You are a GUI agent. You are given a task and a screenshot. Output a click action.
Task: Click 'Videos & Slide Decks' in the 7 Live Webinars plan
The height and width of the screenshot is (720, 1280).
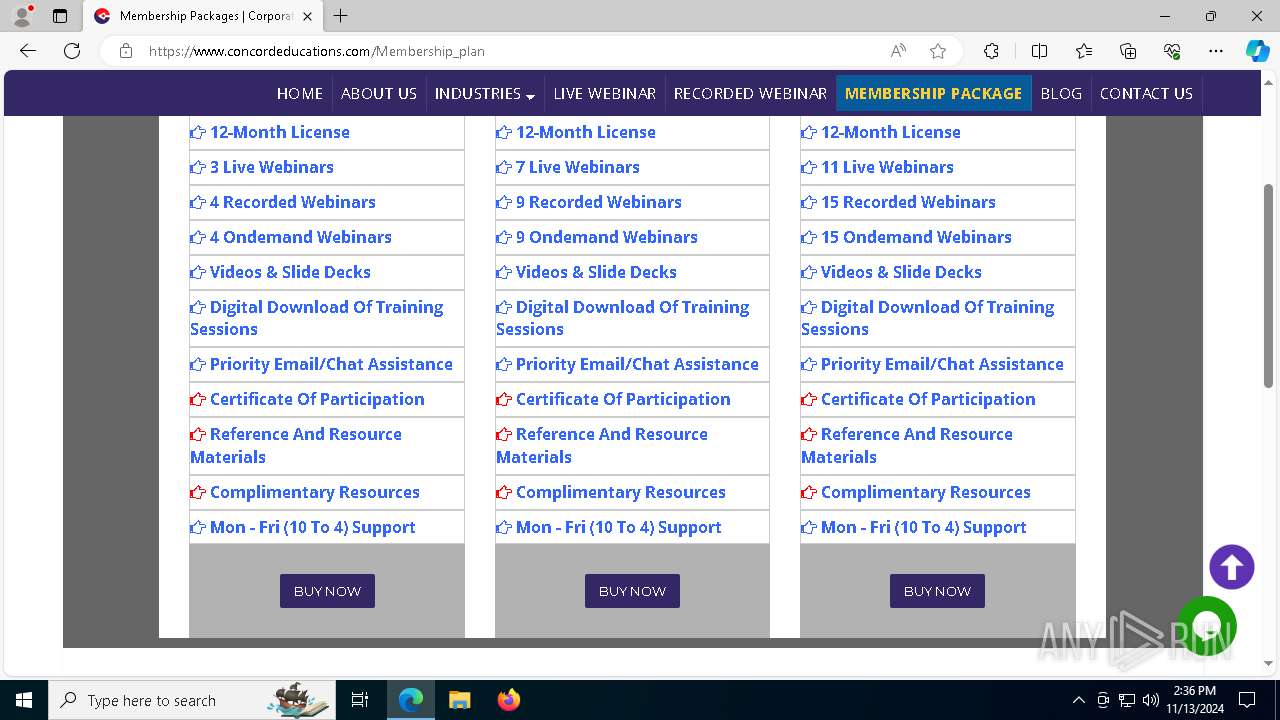pyautogui.click(x=596, y=272)
